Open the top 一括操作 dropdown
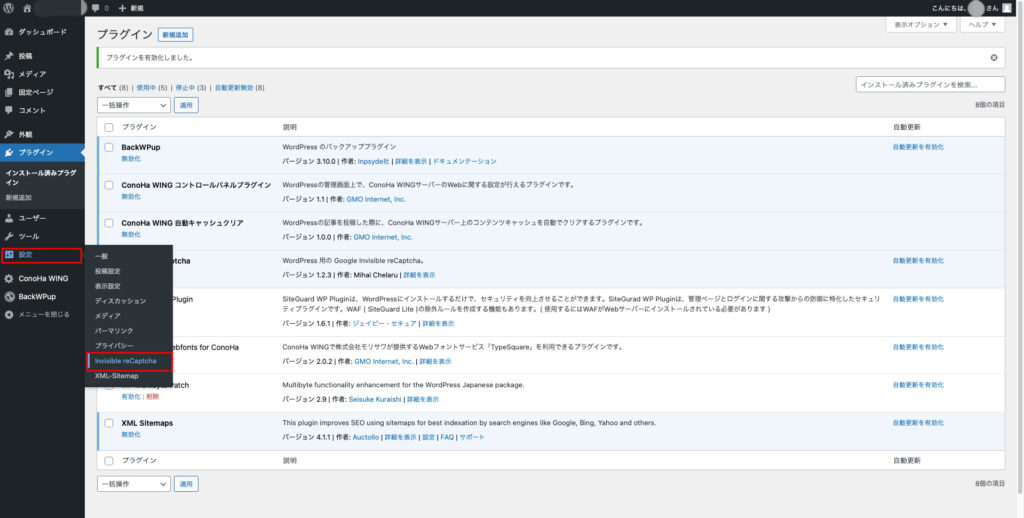The width and height of the screenshot is (1024, 518). pos(134,105)
